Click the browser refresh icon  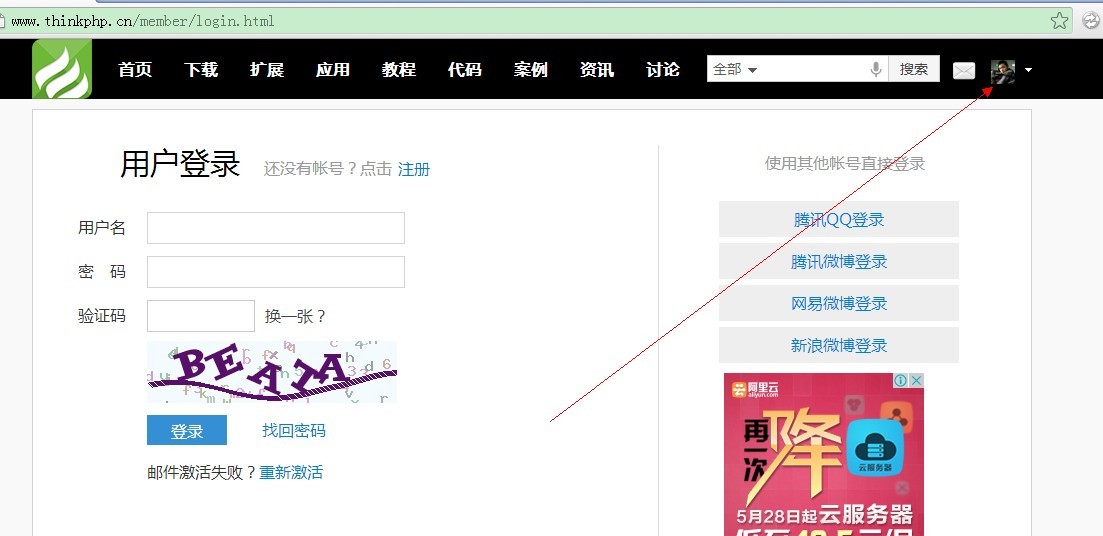[x=1090, y=20]
